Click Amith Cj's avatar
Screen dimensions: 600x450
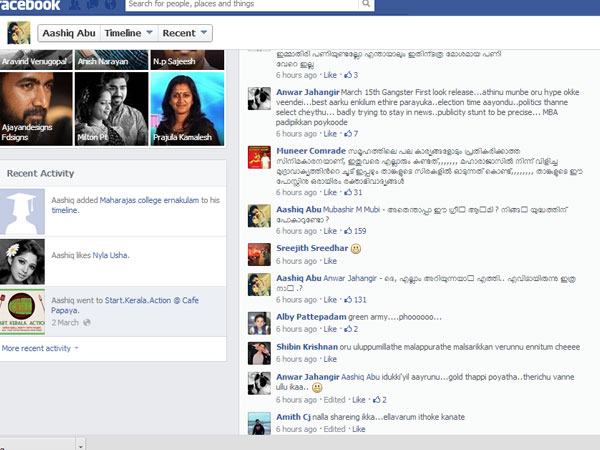click(259, 423)
